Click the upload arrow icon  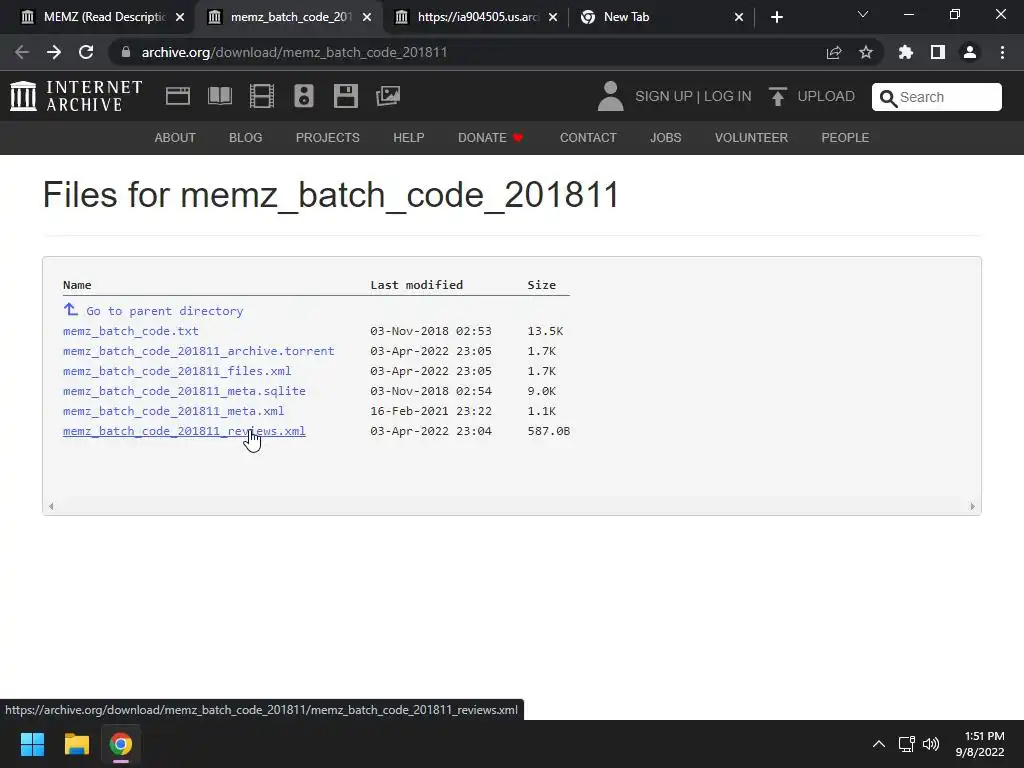[777, 97]
